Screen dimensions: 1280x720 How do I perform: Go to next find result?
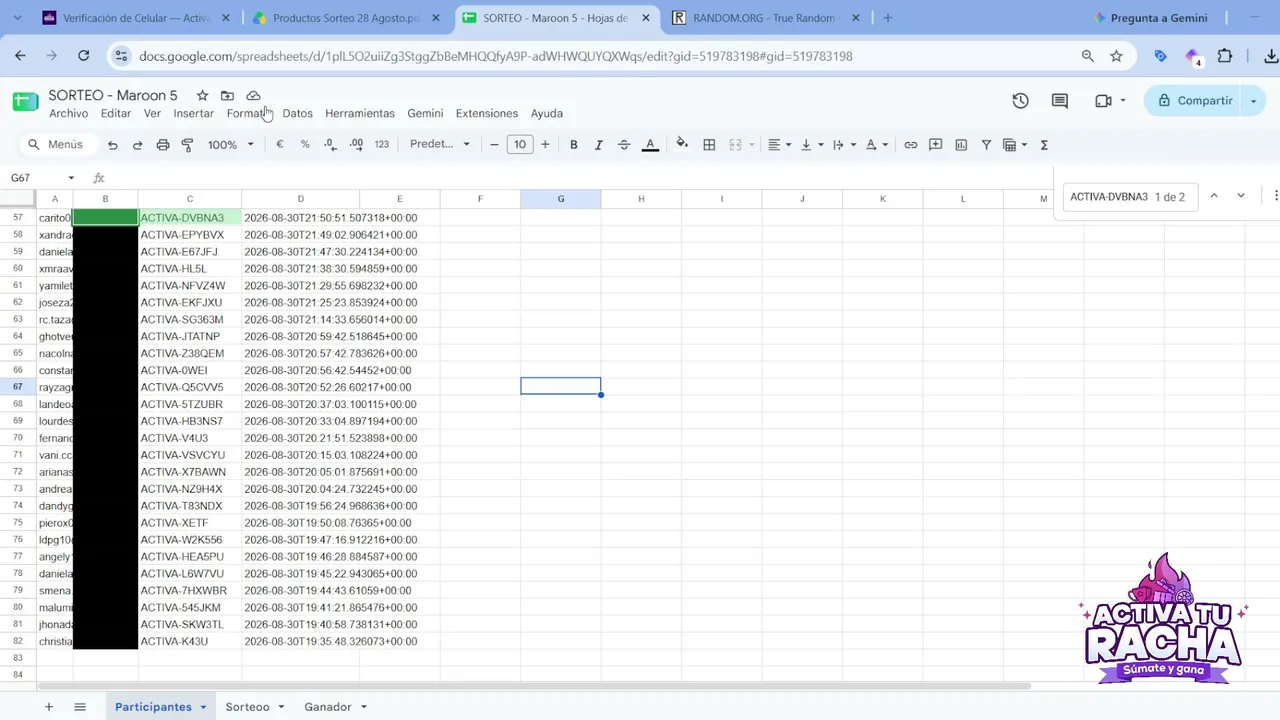click(x=1241, y=196)
